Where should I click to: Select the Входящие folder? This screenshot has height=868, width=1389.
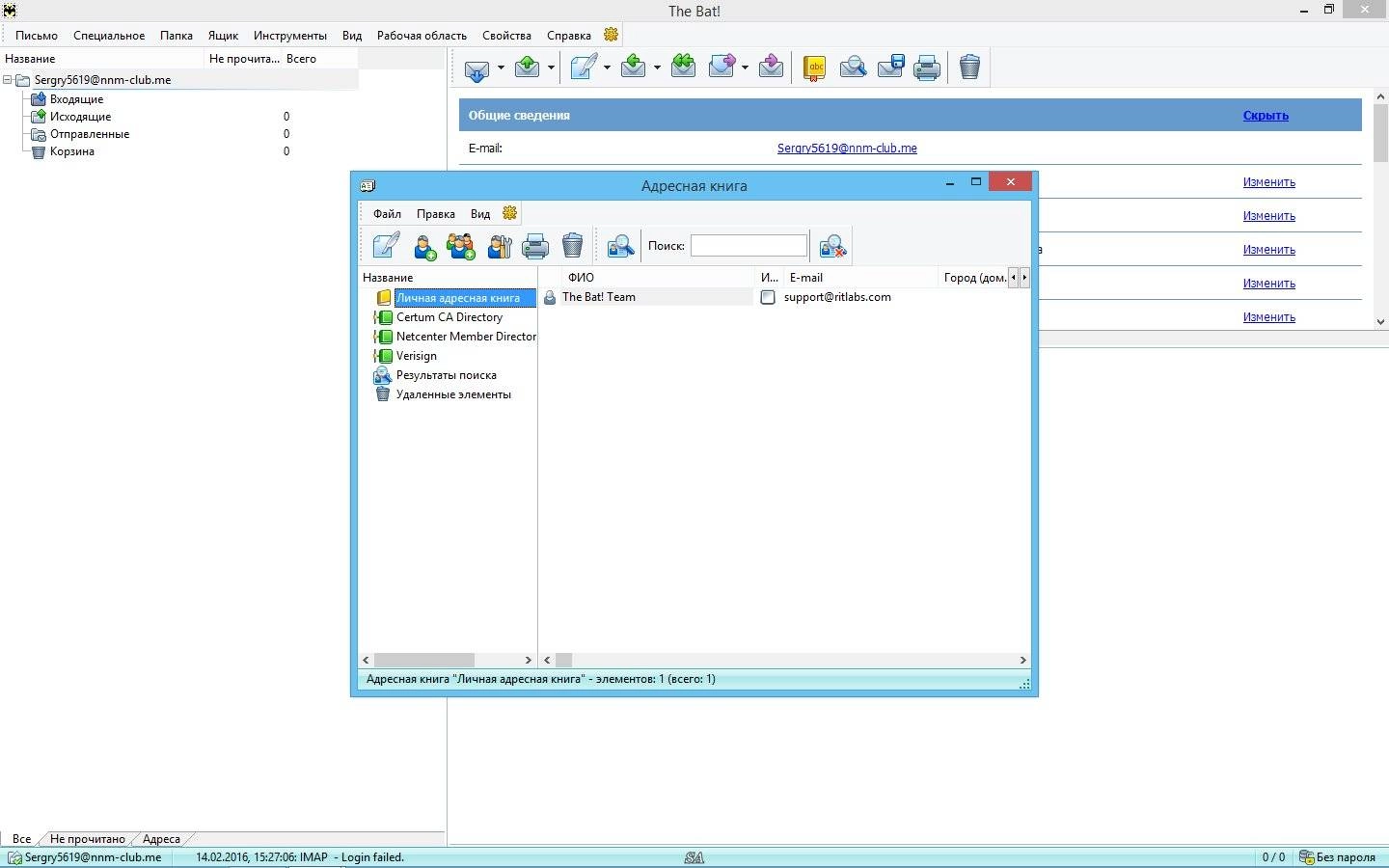(76, 99)
